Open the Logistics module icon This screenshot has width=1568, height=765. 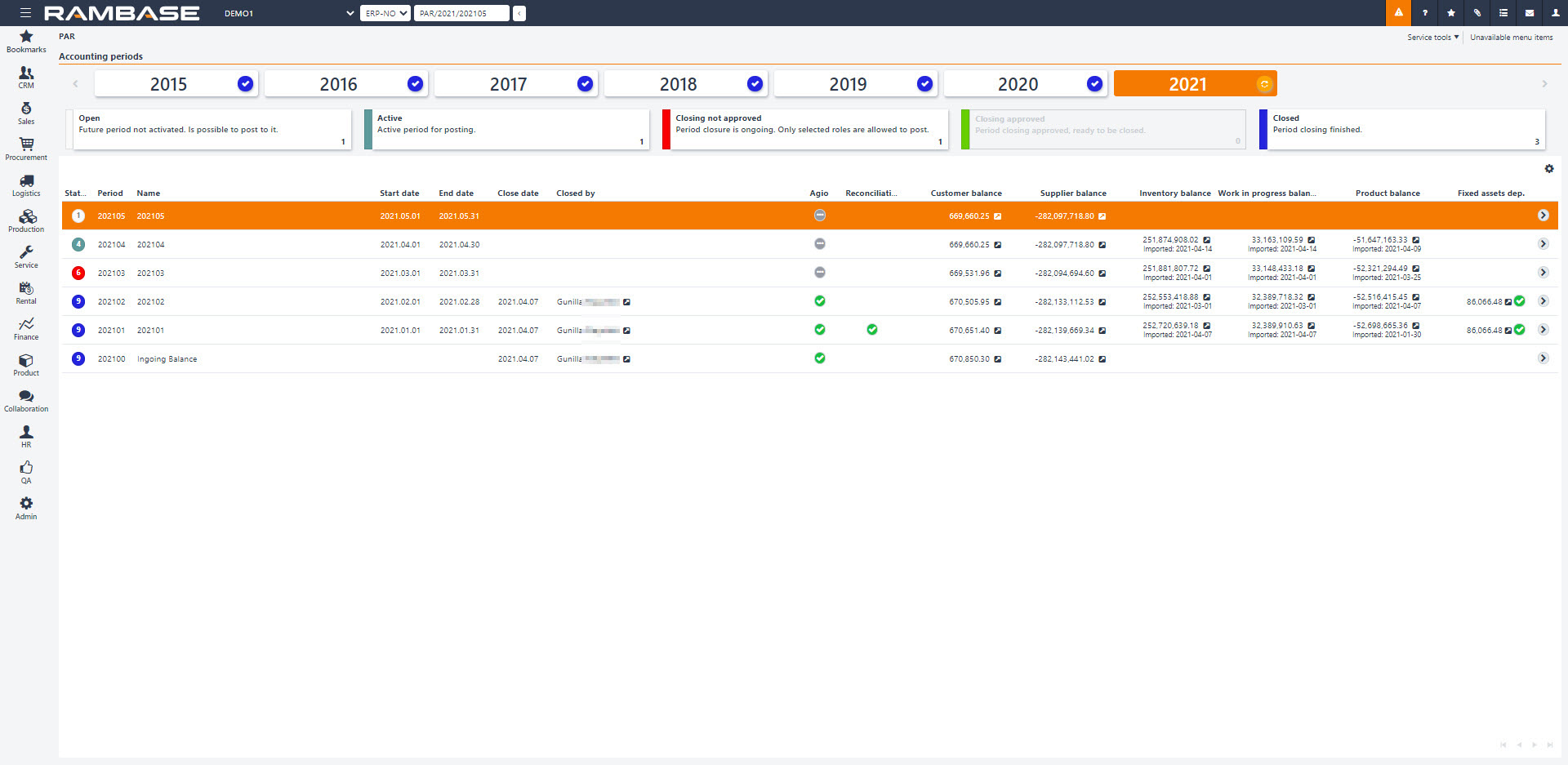point(26,185)
